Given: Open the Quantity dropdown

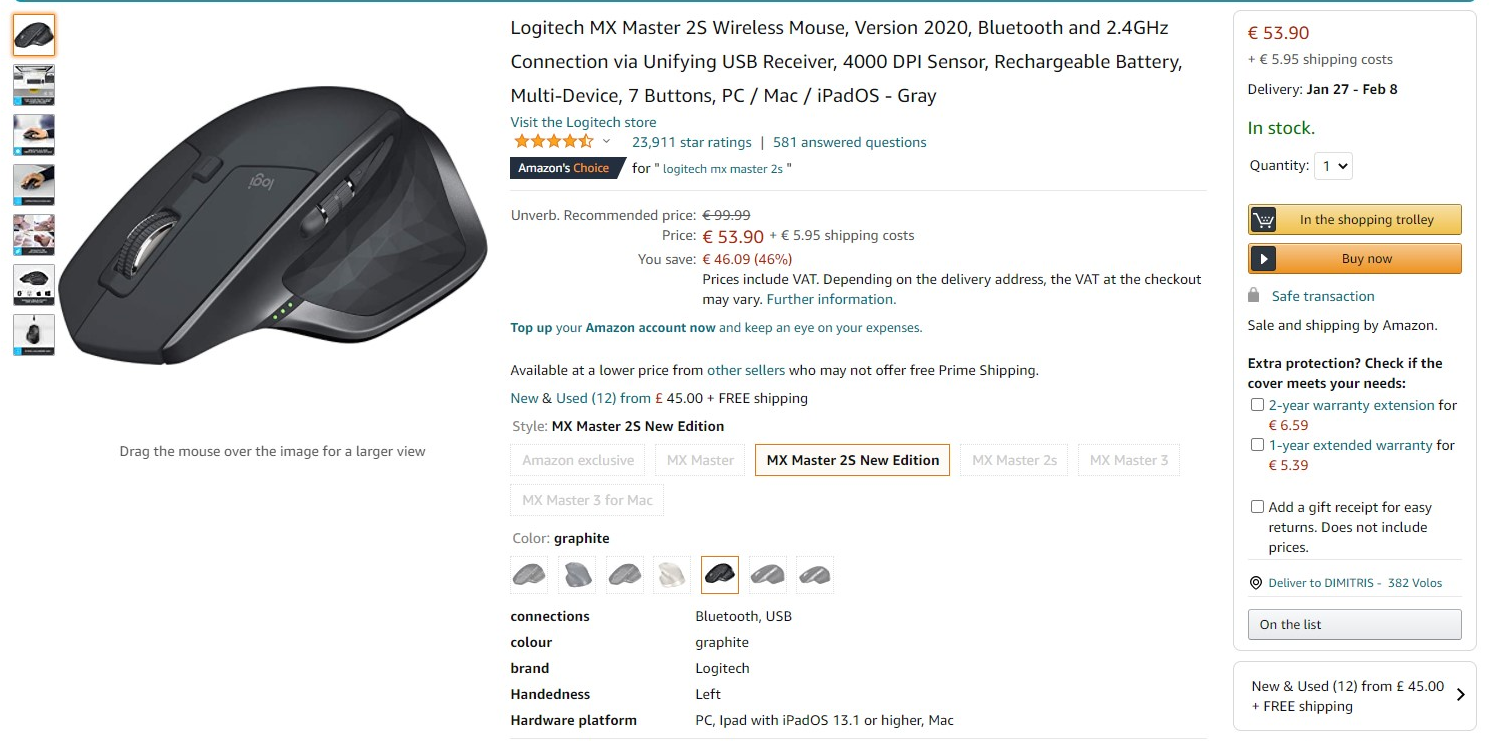Looking at the screenshot, I should click(1334, 166).
